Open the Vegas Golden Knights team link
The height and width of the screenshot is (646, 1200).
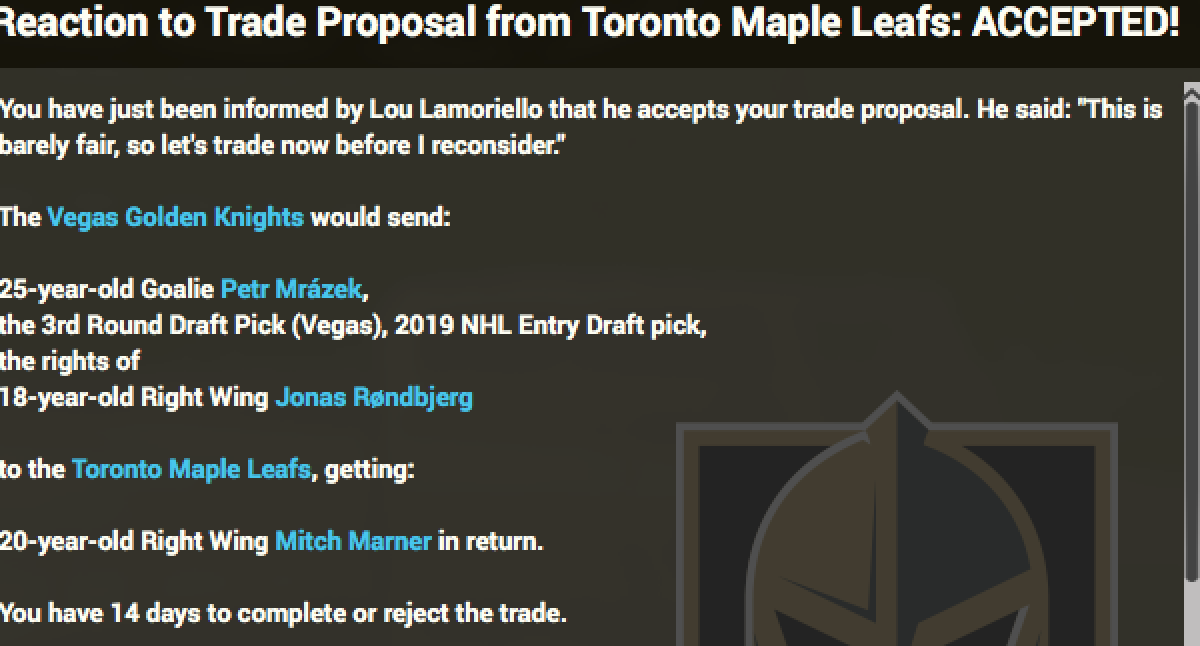coord(175,216)
